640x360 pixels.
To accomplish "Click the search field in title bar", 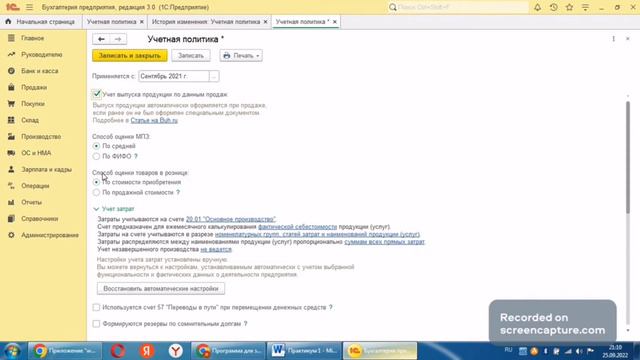I will click(462, 7).
